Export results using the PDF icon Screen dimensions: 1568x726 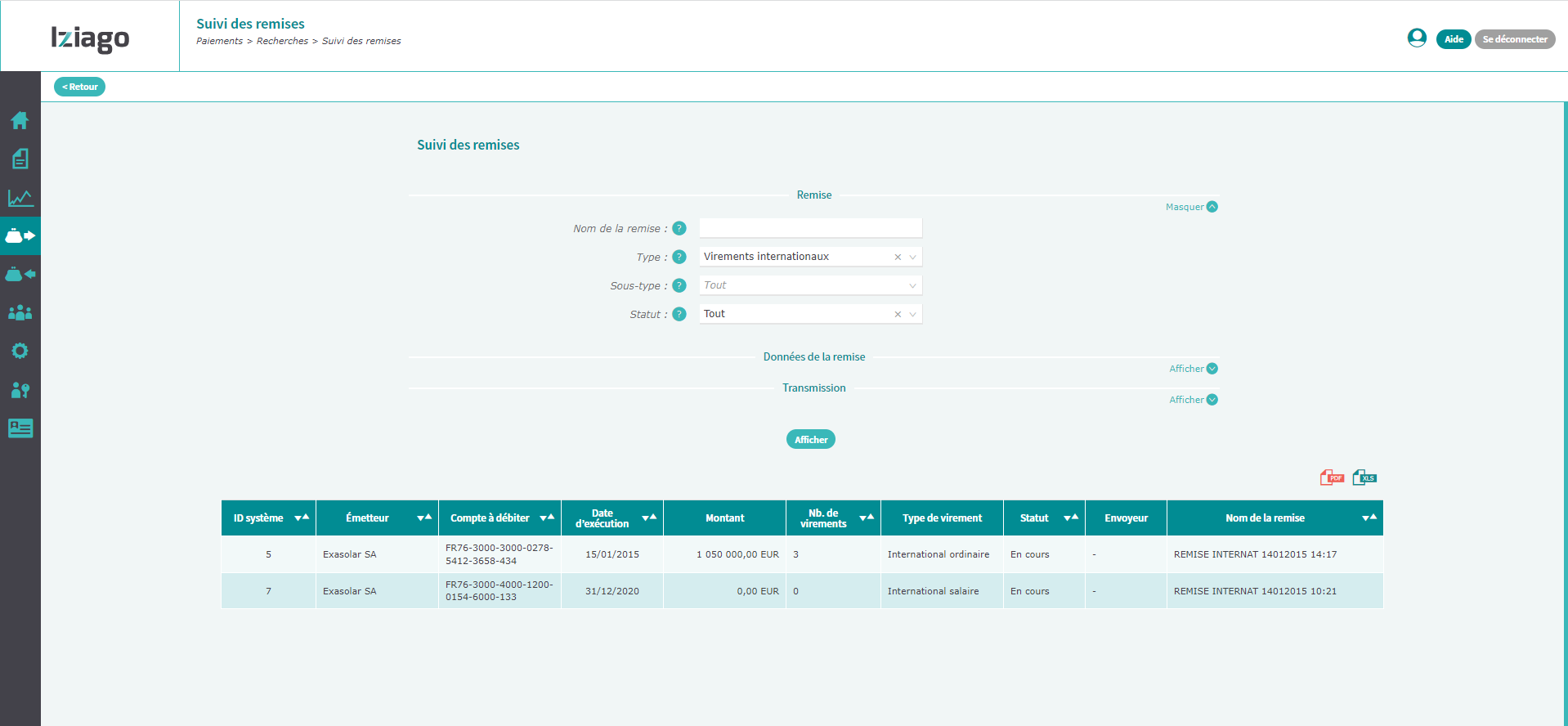1332,477
